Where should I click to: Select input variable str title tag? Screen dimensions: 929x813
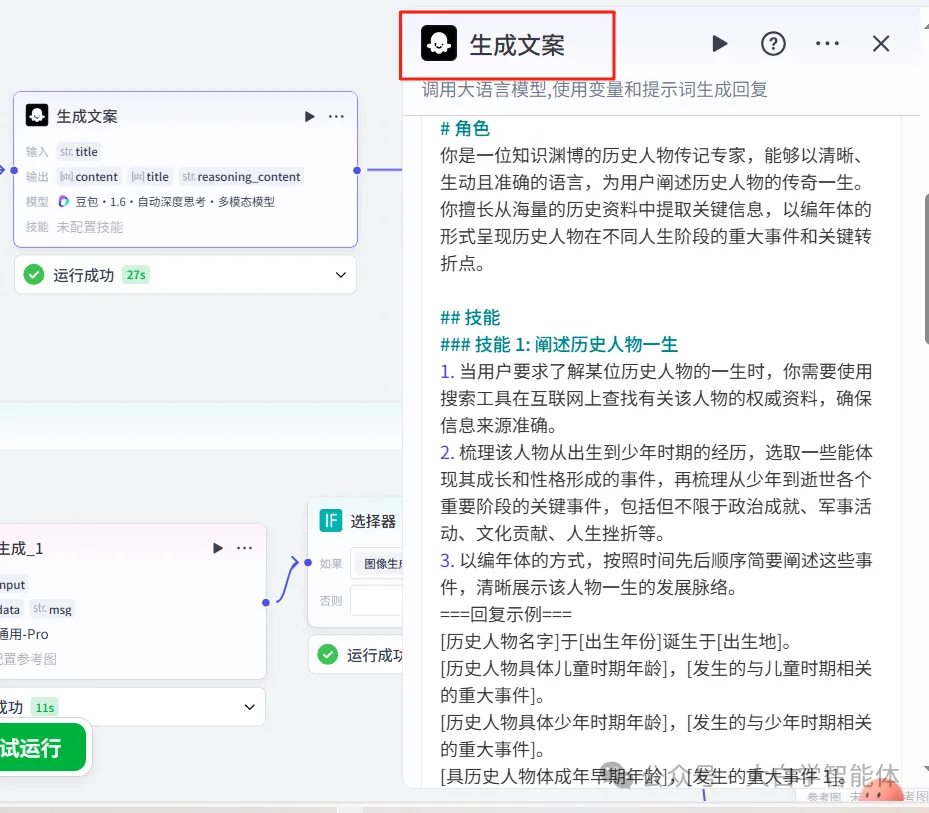click(x=78, y=152)
